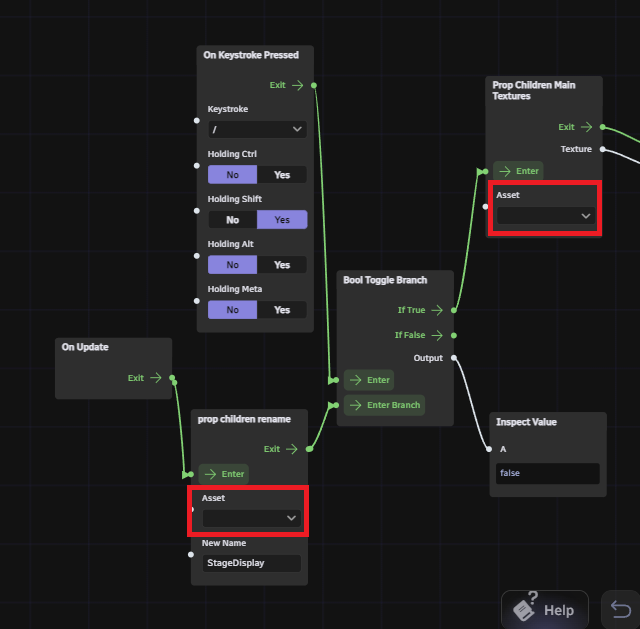Click the Exit output dot on On Keystroke Pressed
This screenshot has width=640, height=629.
[314, 85]
